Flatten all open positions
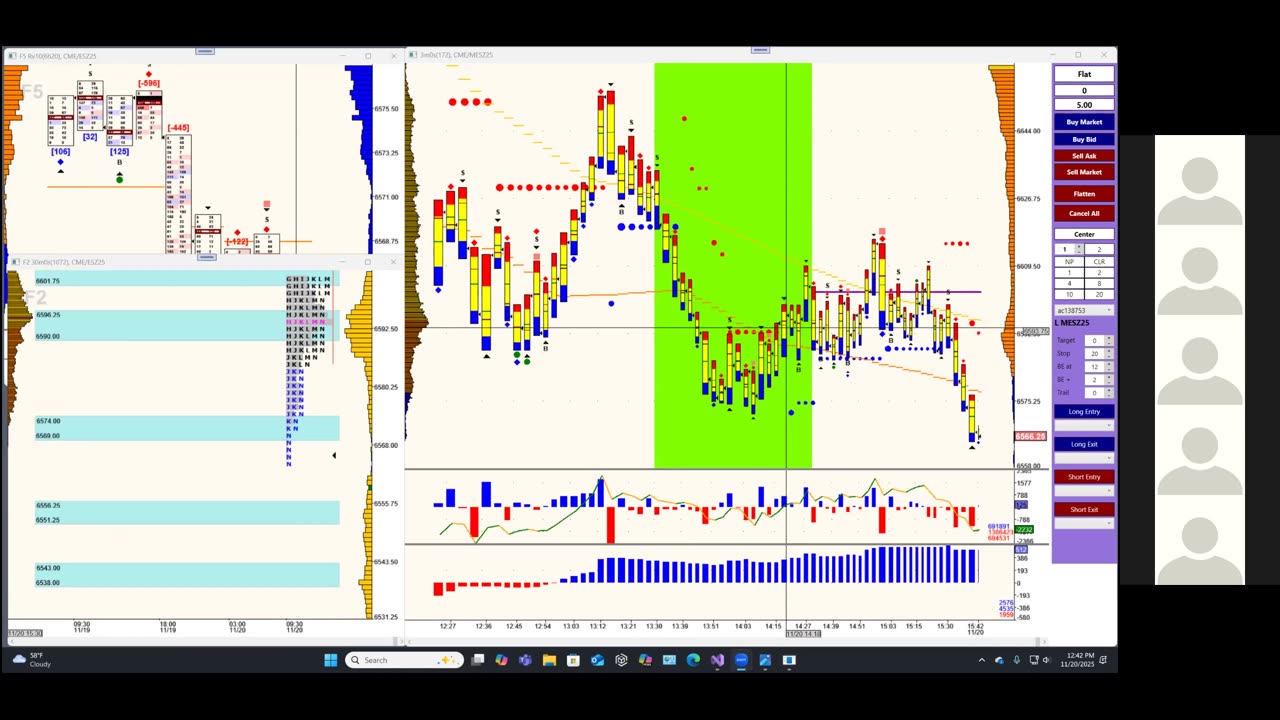1280x720 pixels. pos(1084,194)
